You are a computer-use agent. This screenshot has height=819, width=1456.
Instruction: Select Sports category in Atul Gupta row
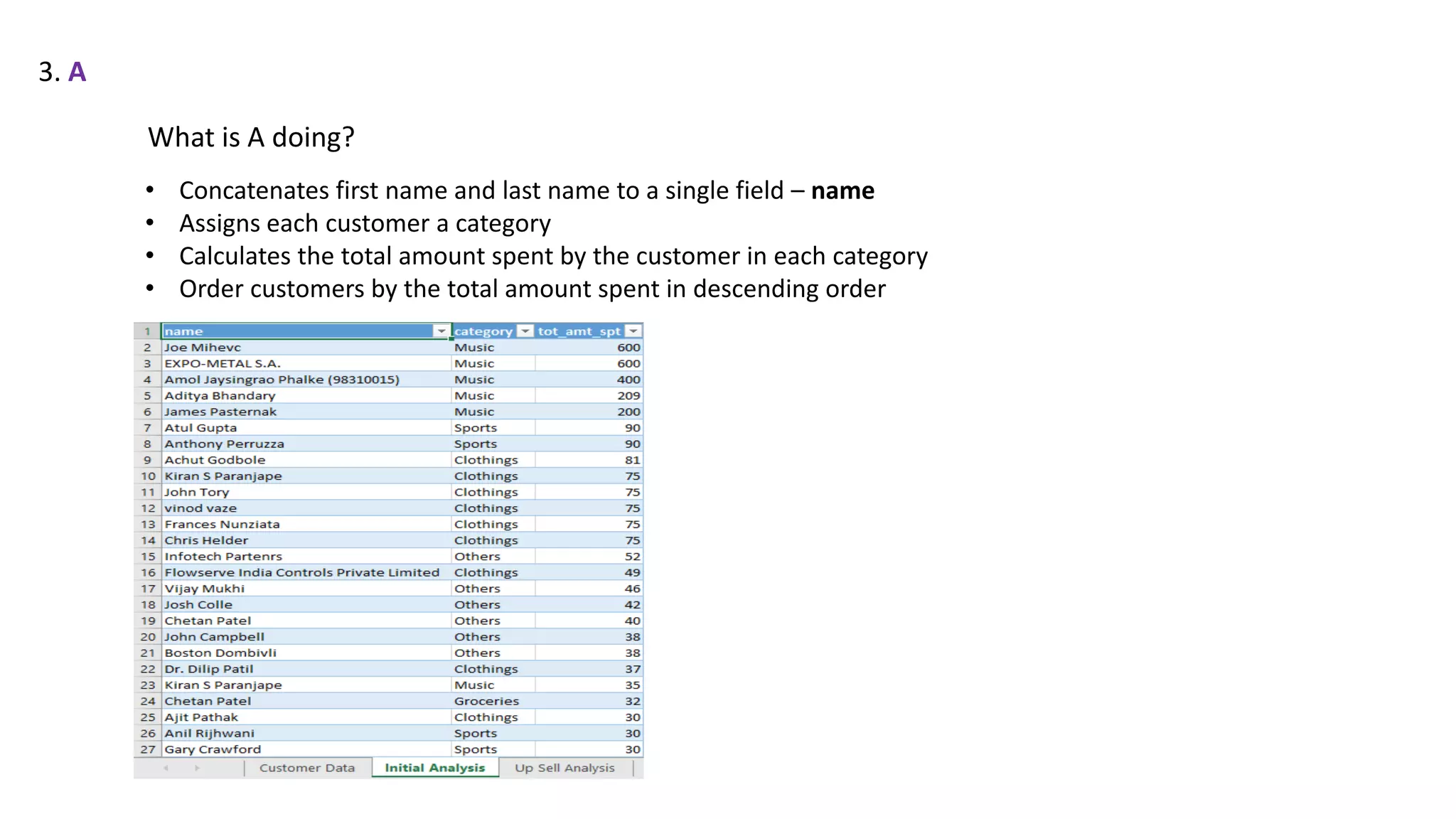point(493,428)
